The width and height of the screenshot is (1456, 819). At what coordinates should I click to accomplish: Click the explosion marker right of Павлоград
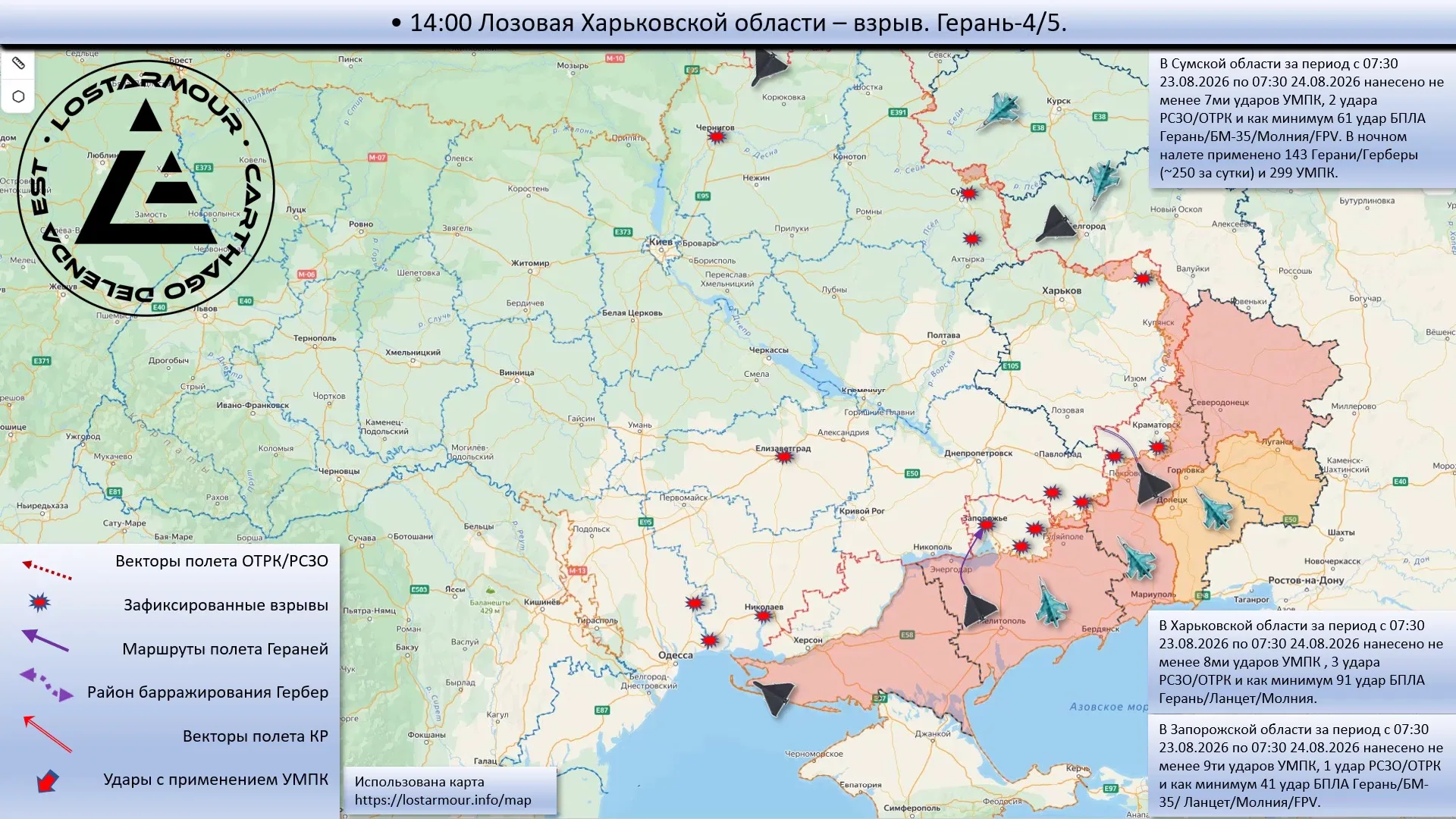[1114, 457]
